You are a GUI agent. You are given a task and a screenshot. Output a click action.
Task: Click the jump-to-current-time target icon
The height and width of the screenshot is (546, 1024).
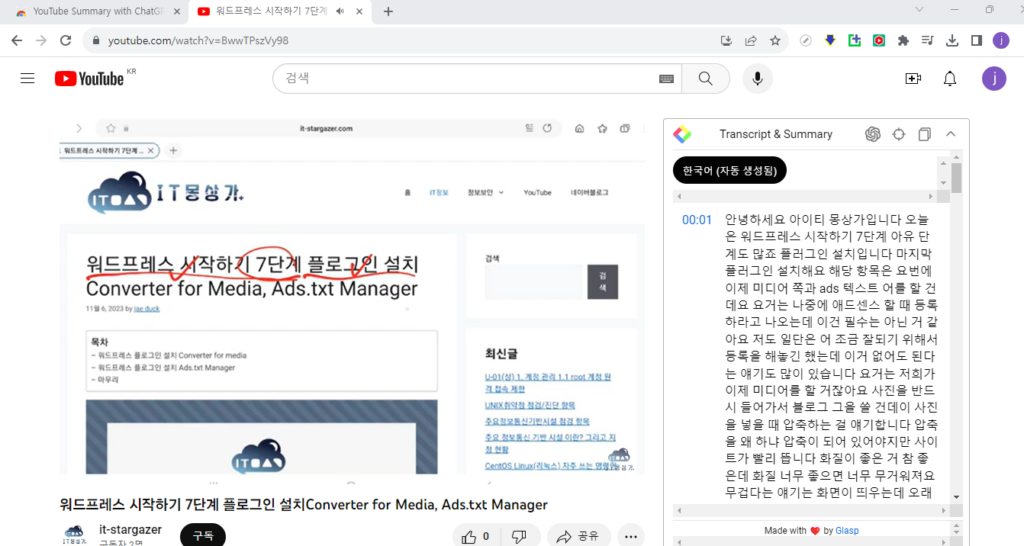pyautogui.click(x=899, y=134)
